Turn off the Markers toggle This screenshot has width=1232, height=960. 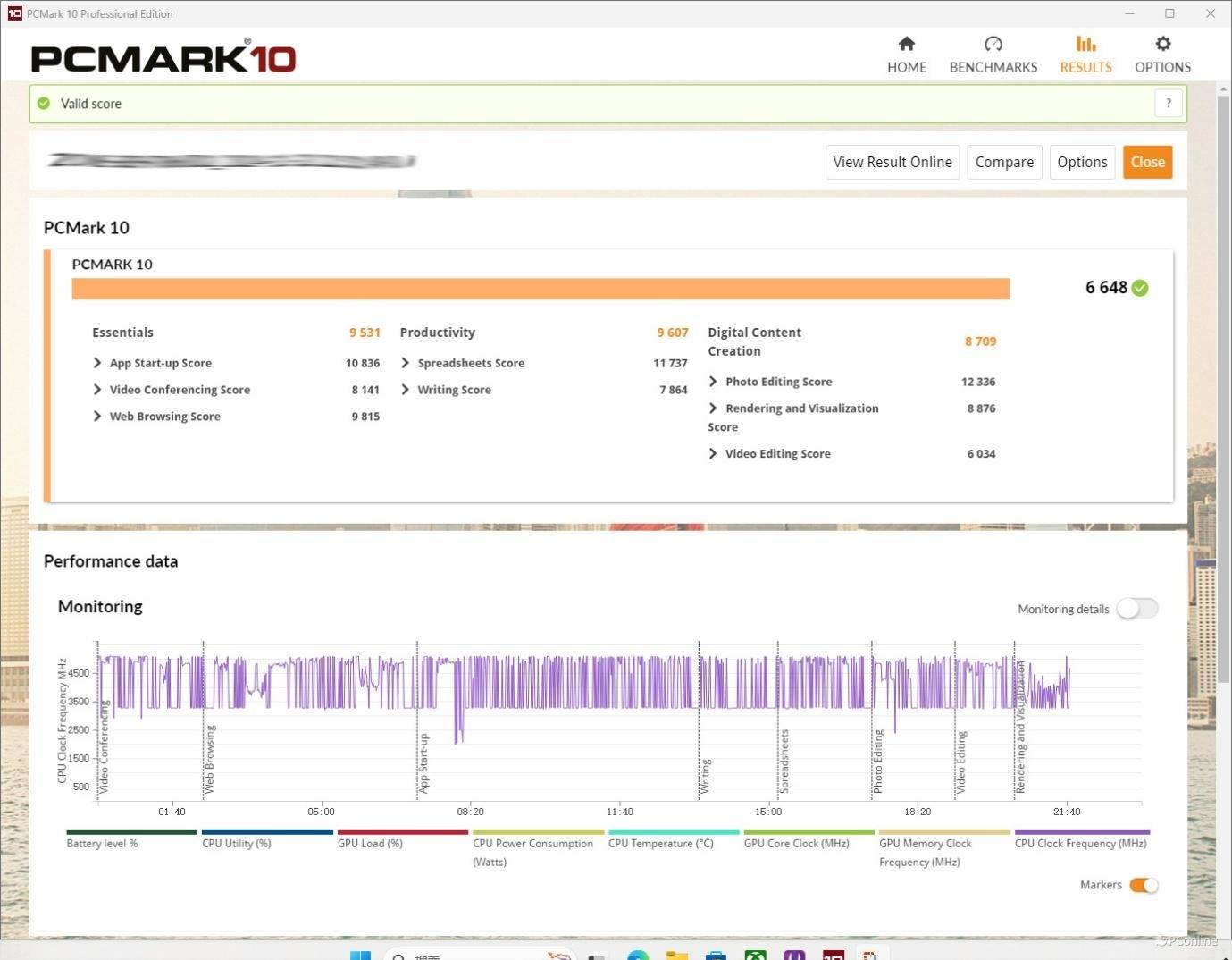(1144, 885)
